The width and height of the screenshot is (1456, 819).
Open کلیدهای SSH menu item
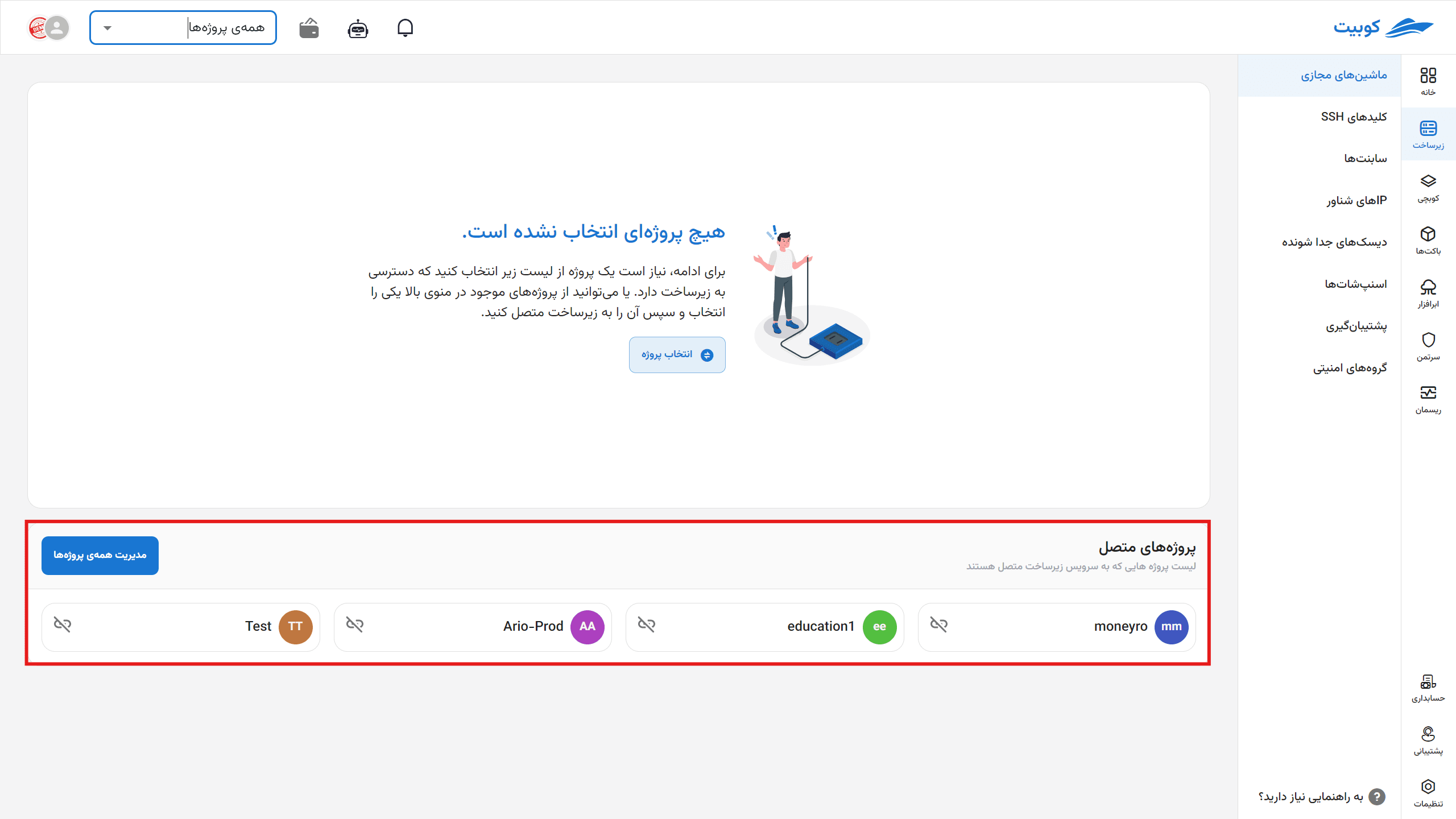[x=1319, y=117]
